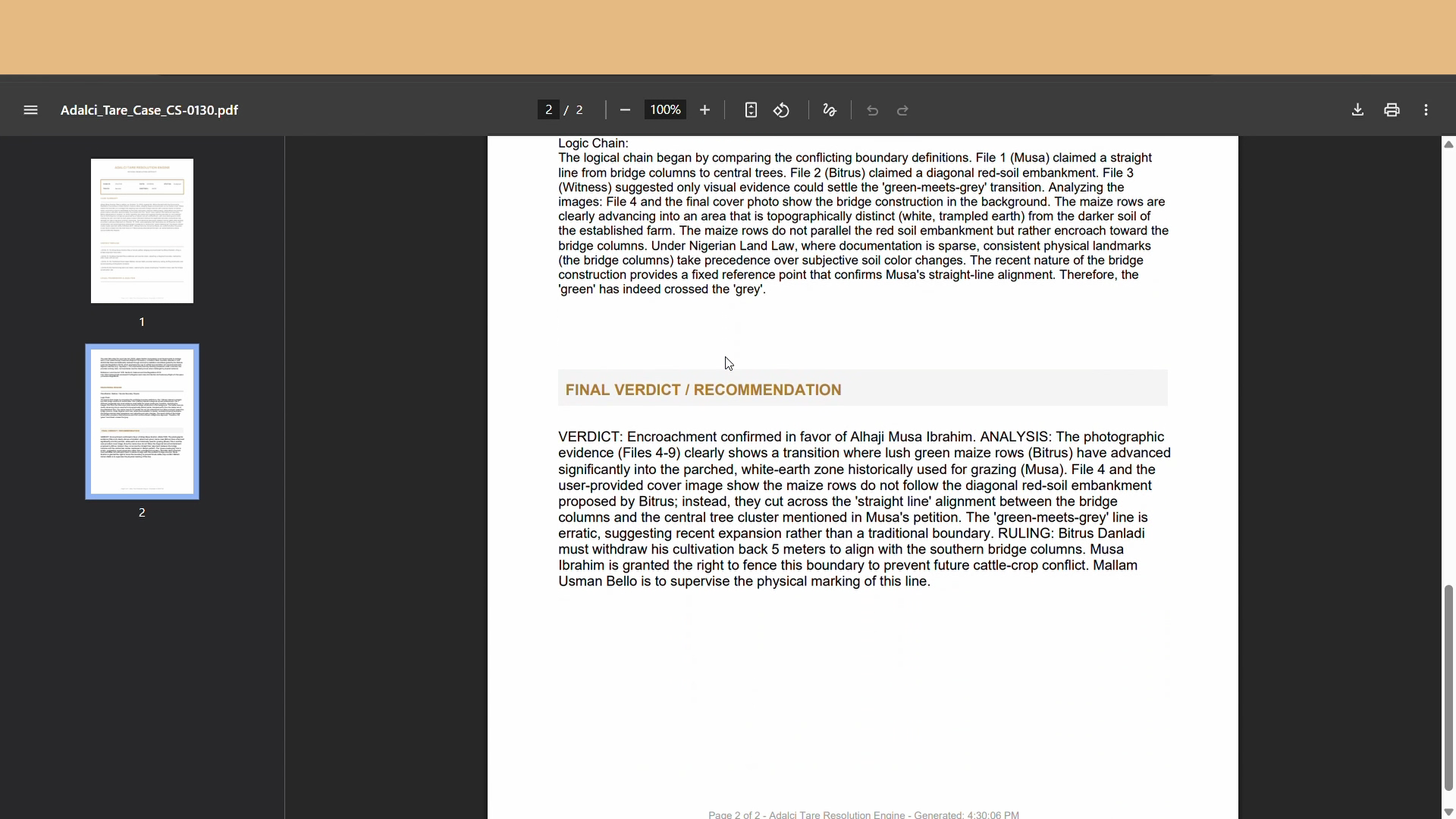Screen dimensions: 1456x819
Task: Click the current page number field
Action: coord(548,110)
